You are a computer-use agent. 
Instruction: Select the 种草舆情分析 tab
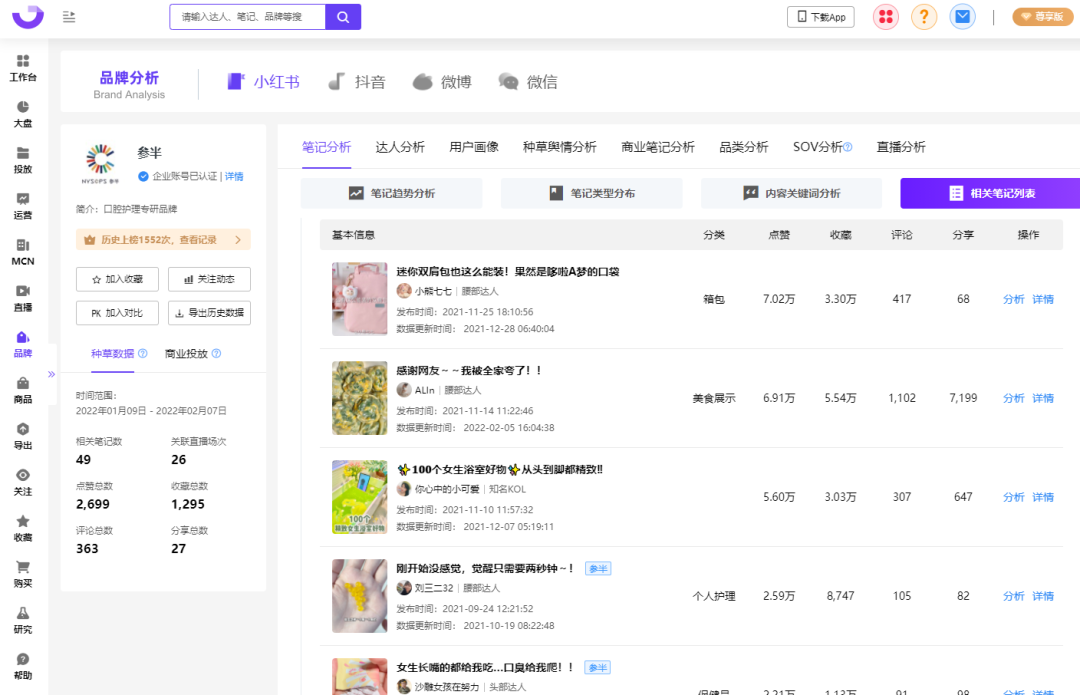click(x=559, y=147)
